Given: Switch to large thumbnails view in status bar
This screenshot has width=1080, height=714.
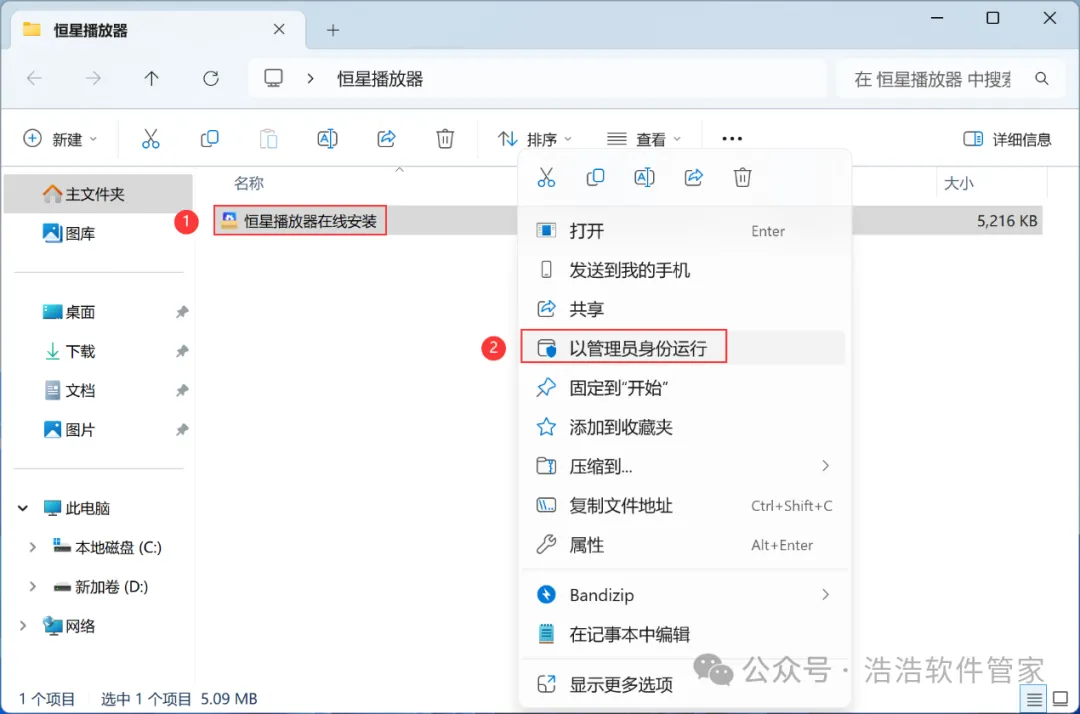Looking at the screenshot, I should [1061, 700].
